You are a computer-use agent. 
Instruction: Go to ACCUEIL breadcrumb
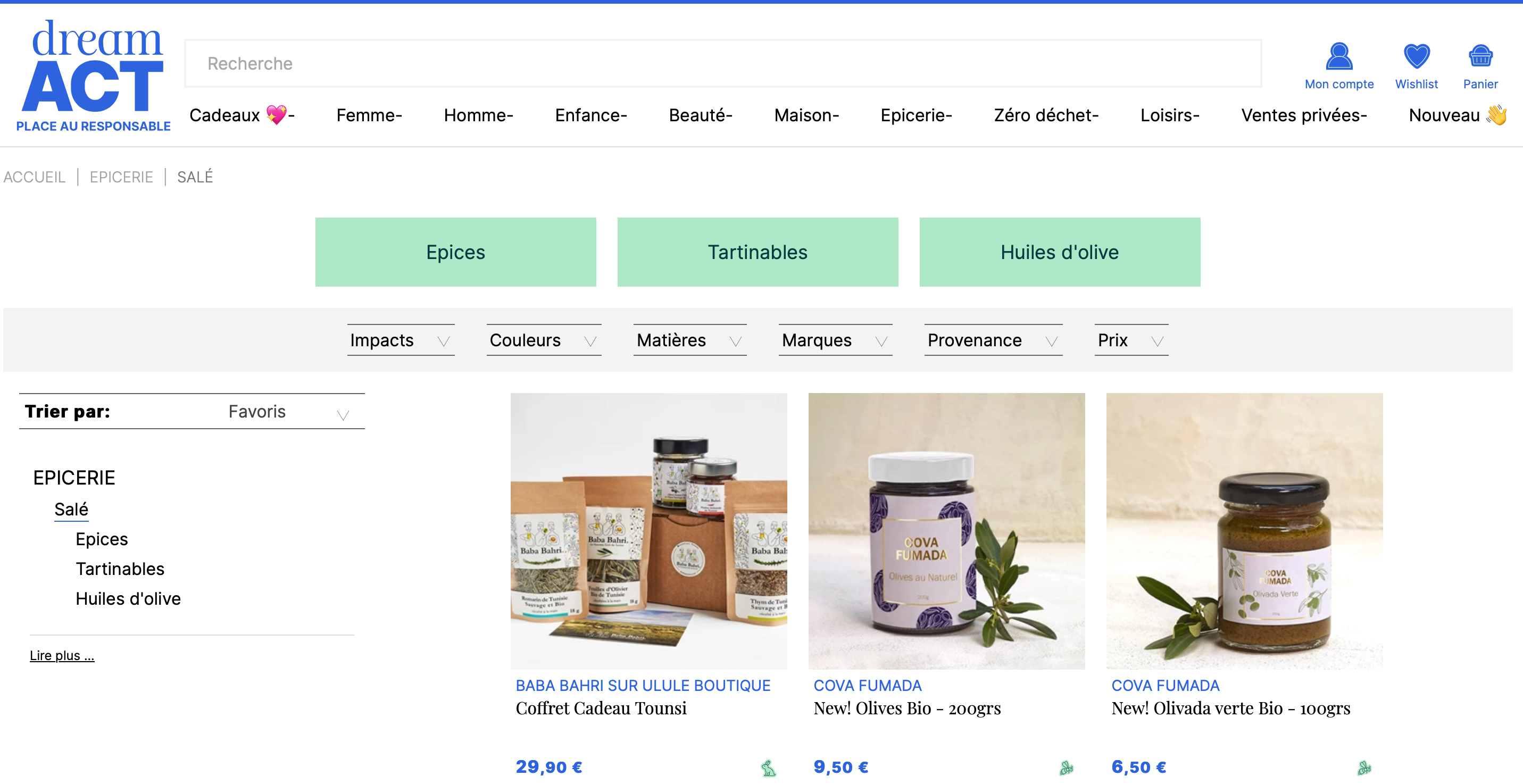click(34, 177)
